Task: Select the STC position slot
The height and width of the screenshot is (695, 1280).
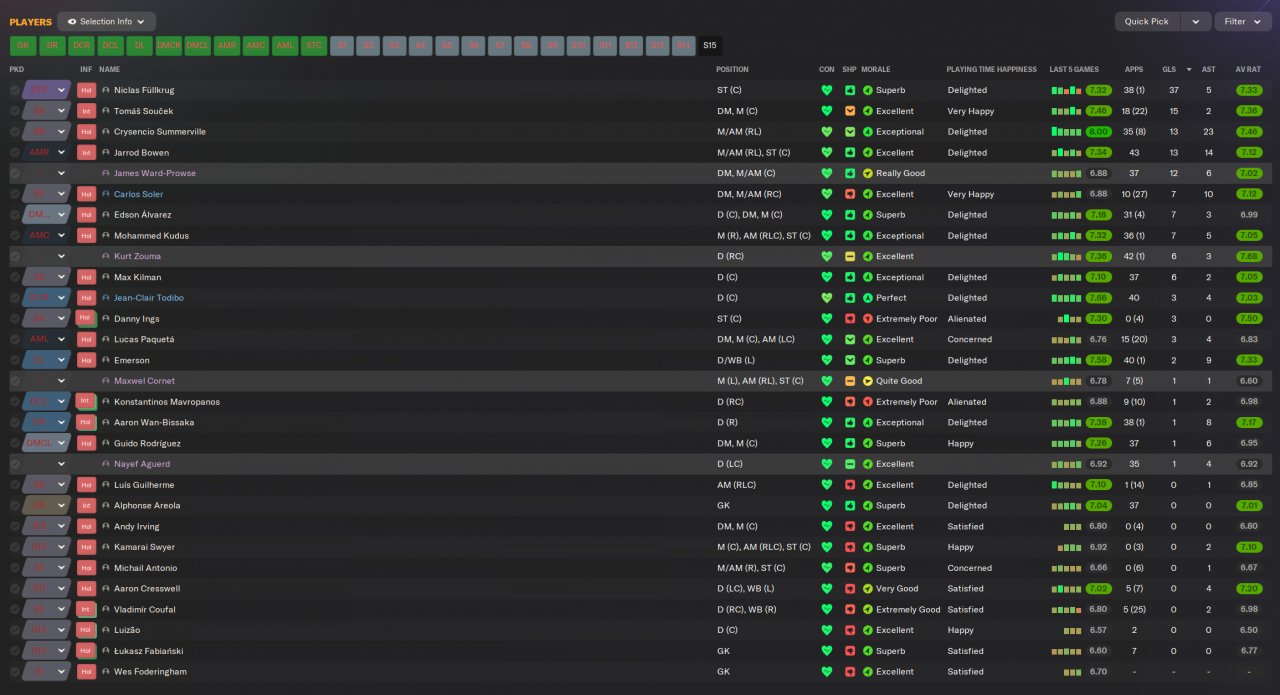Action: (x=314, y=45)
